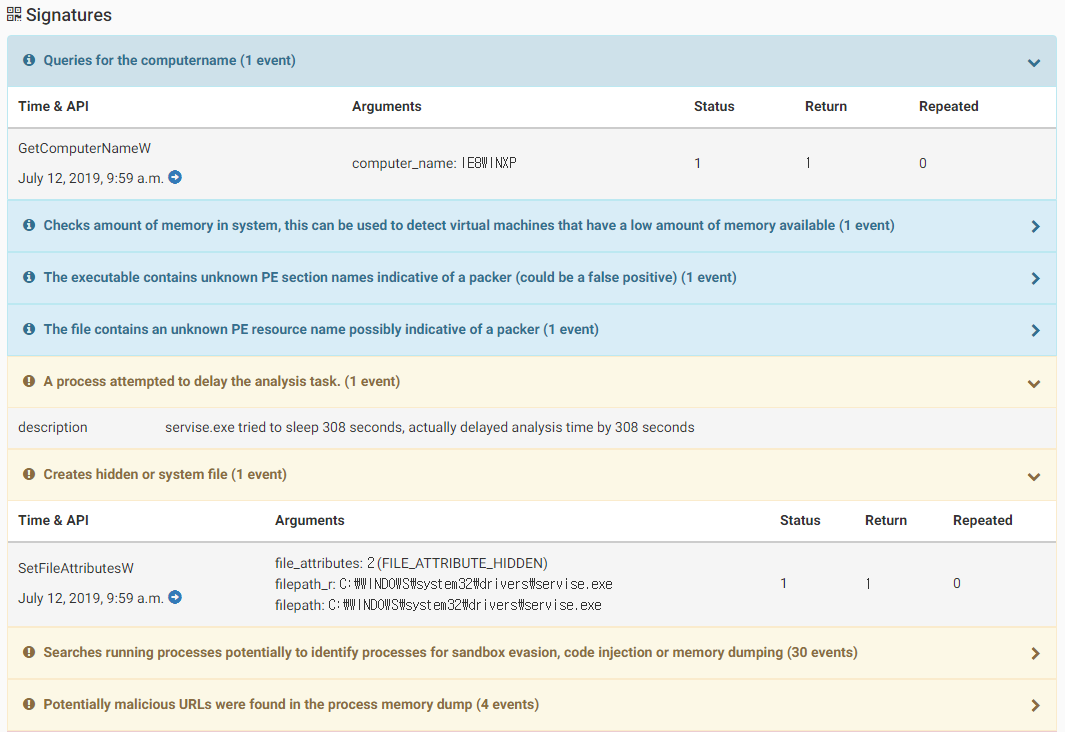This screenshot has width=1065, height=732.
Task: Click Return value 1 in SetFileAttributesW row
Action: [x=868, y=583]
